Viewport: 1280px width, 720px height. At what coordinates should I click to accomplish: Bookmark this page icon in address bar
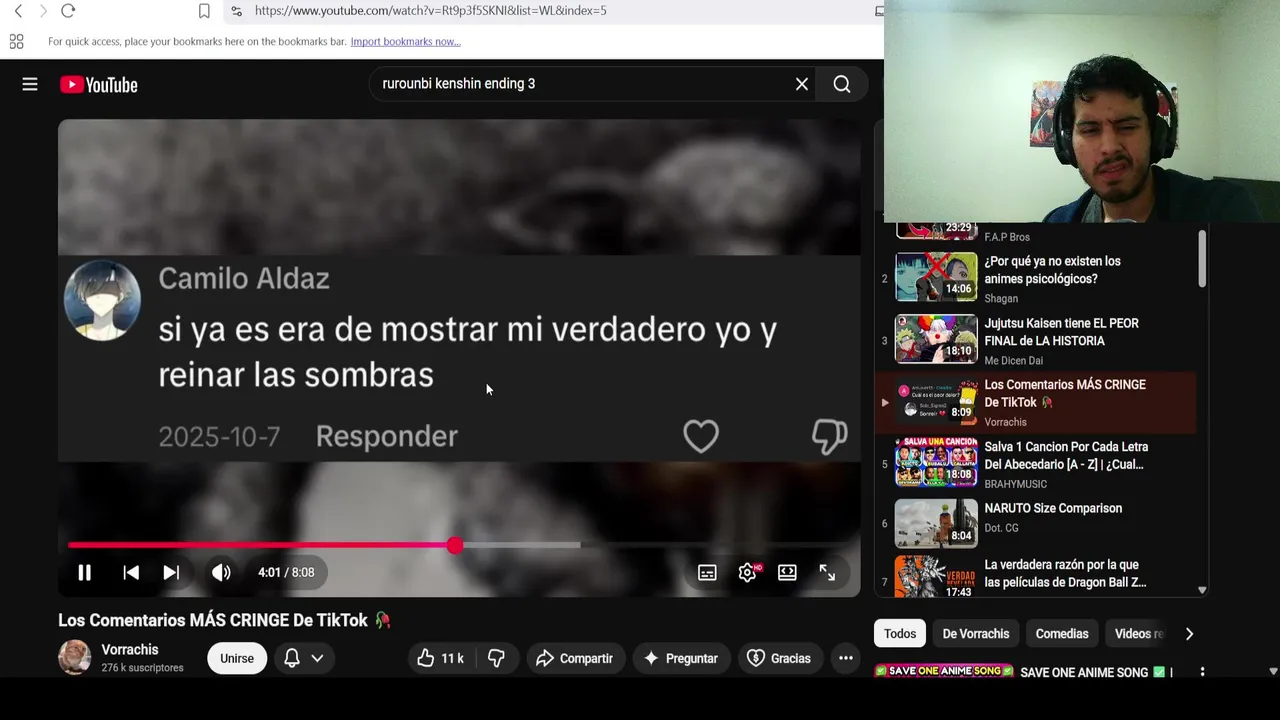(x=204, y=11)
